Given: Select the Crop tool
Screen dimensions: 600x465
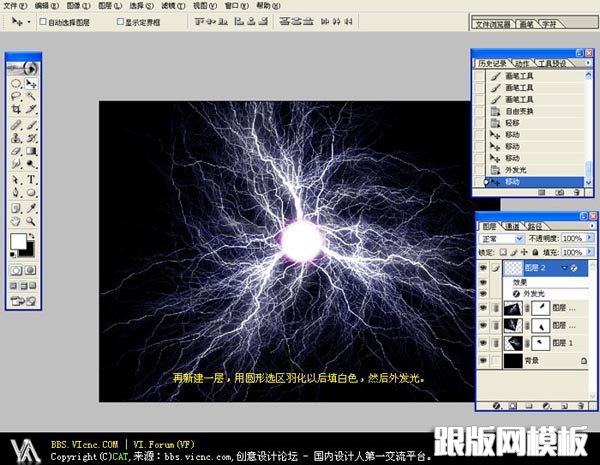Looking at the screenshot, I should pyautogui.click(x=16, y=109).
